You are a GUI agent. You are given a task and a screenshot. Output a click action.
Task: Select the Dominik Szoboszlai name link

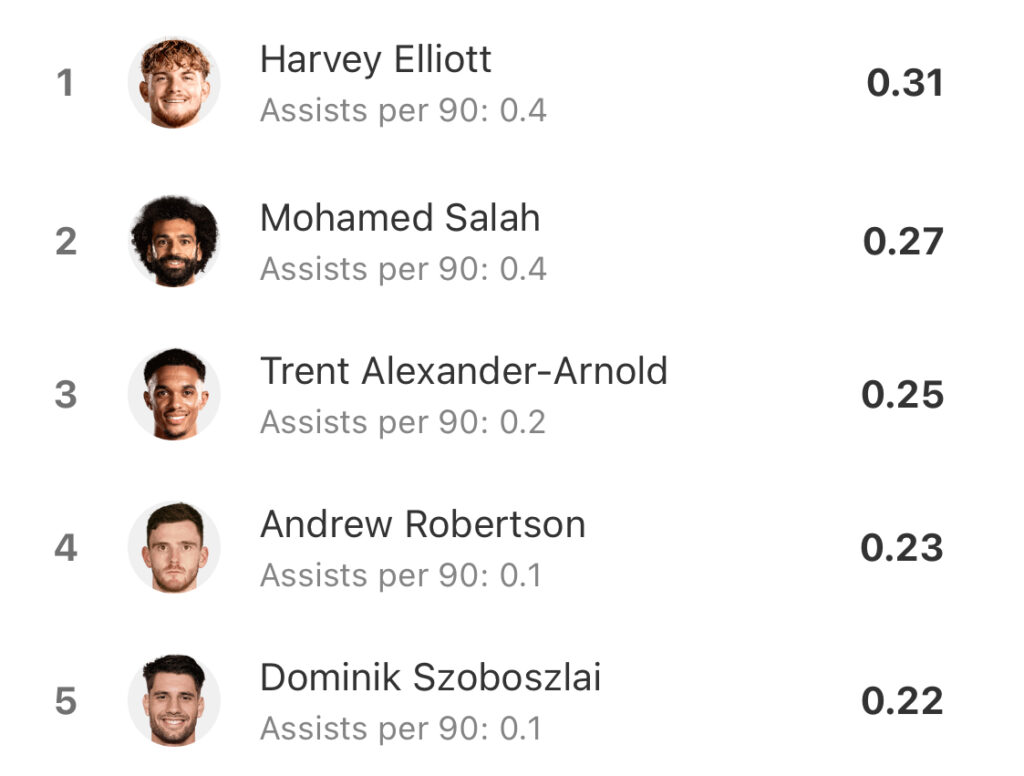[x=430, y=677]
